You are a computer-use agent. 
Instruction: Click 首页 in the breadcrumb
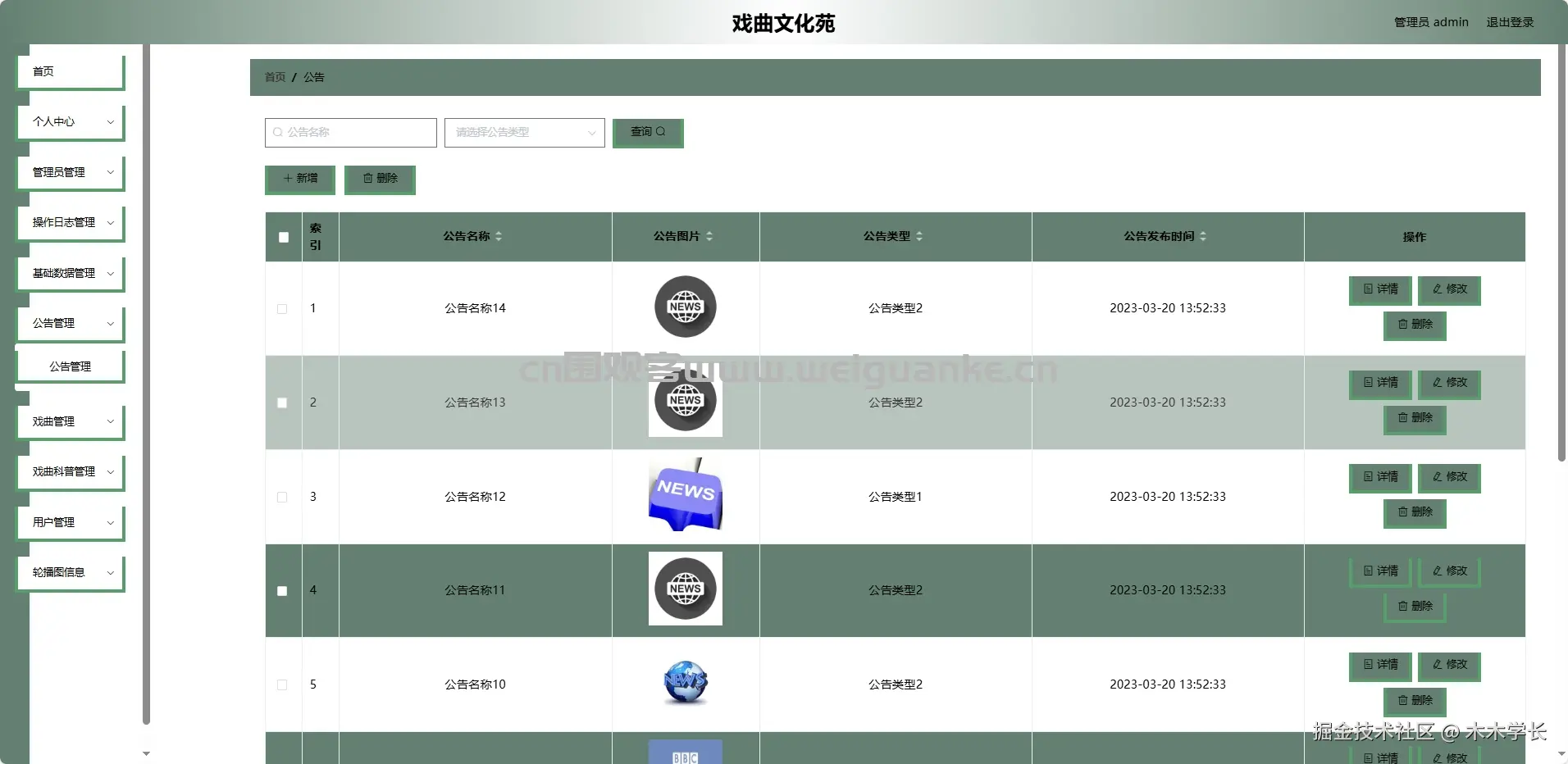pyautogui.click(x=275, y=77)
